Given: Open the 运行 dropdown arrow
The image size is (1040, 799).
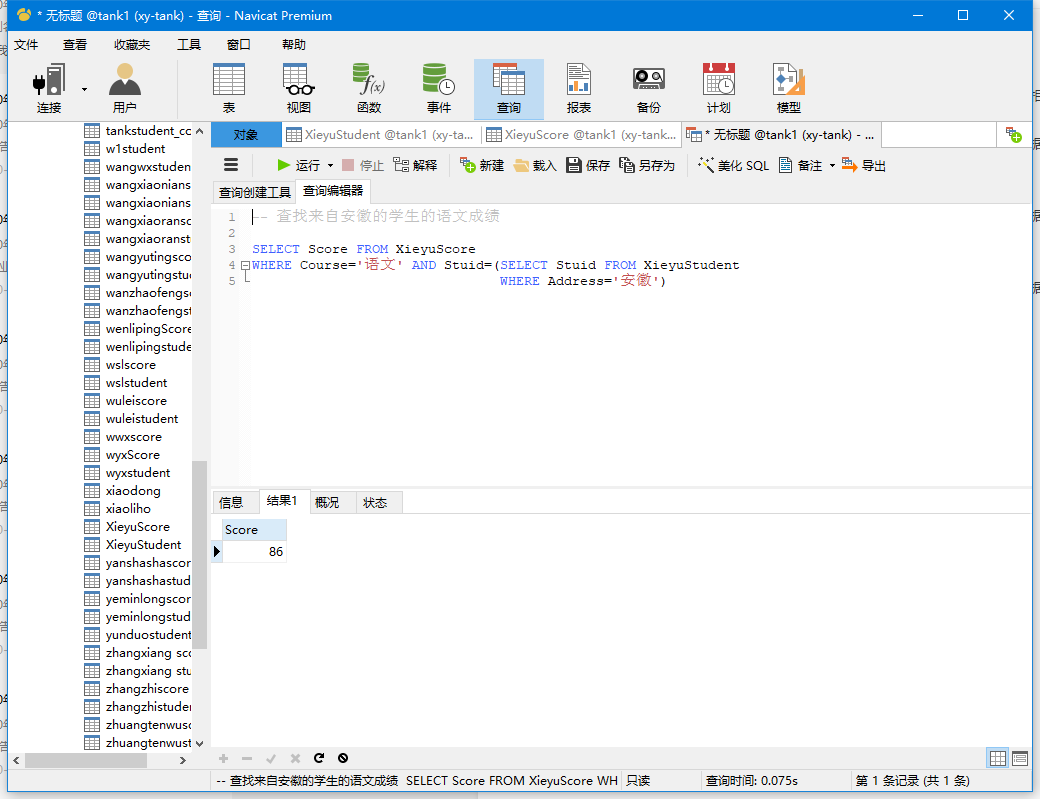Looking at the screenshot, I should [330, 165].
